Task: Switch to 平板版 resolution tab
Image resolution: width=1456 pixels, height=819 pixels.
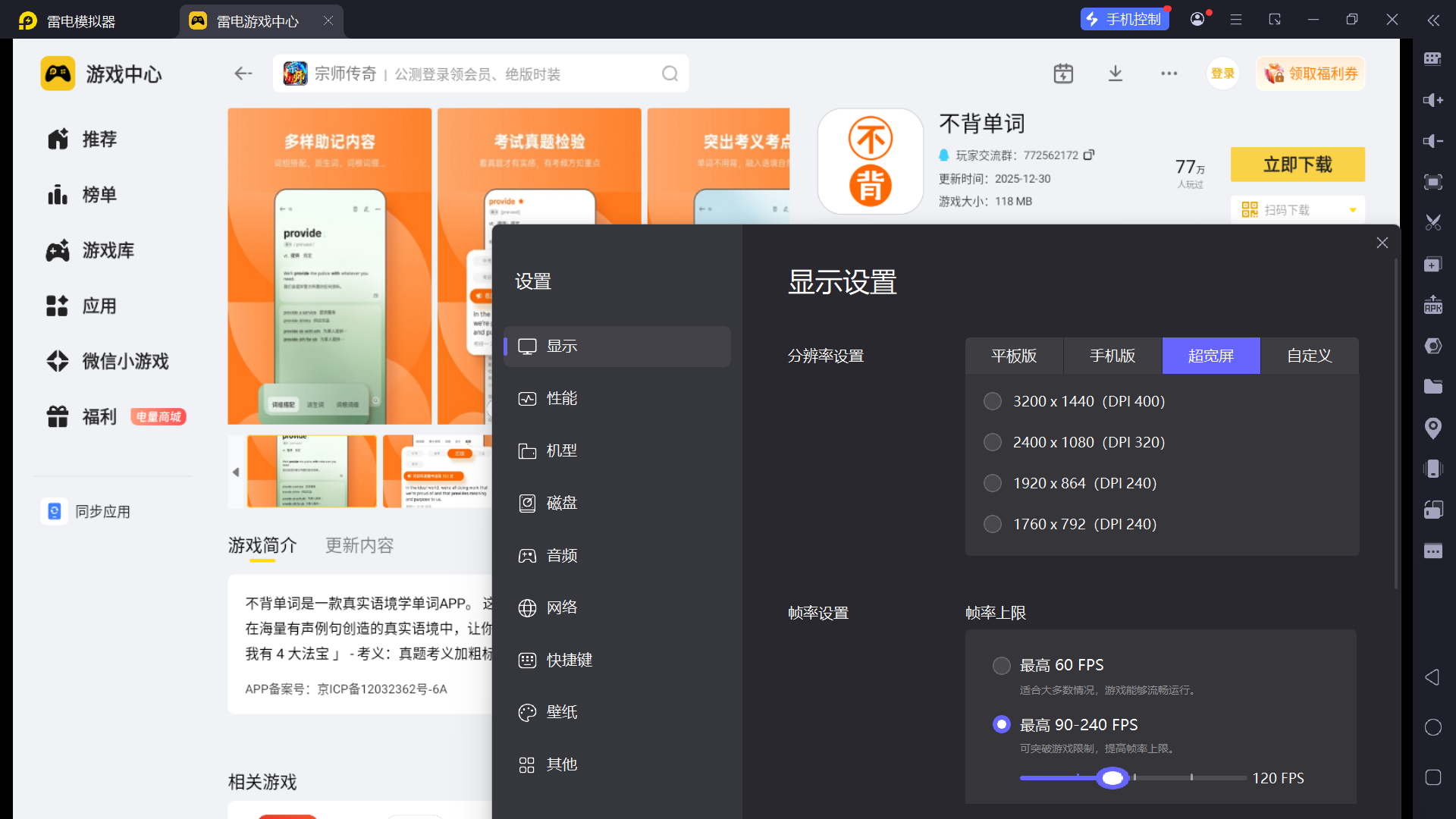Action: (1014, 356)
